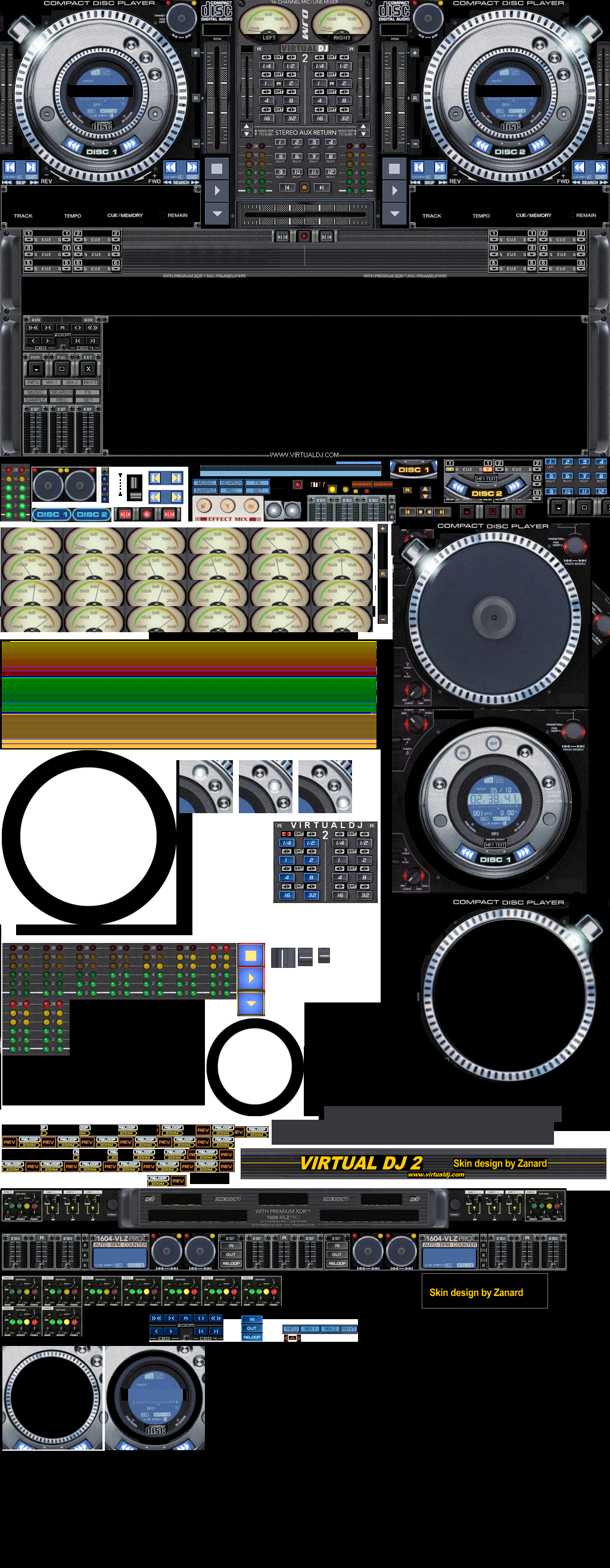
Task: Toggle the red record button below the crossfader
Action: (304, 236)
